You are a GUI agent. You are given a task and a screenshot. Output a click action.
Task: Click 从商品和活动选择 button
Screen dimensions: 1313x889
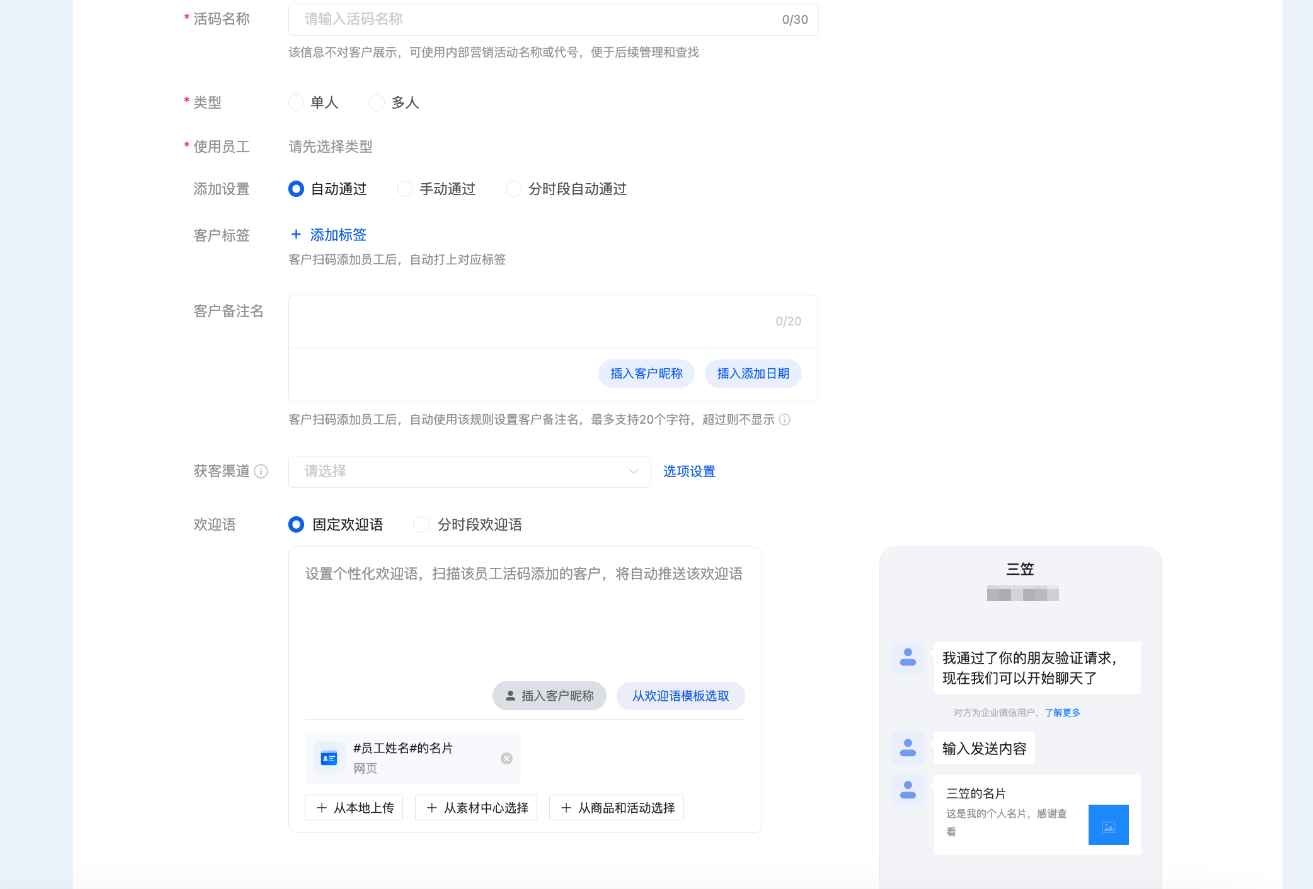[x=616, y=808]
